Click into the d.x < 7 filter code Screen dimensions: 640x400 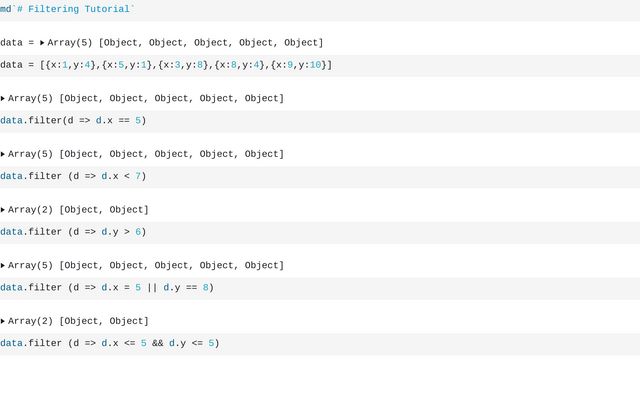320,177
